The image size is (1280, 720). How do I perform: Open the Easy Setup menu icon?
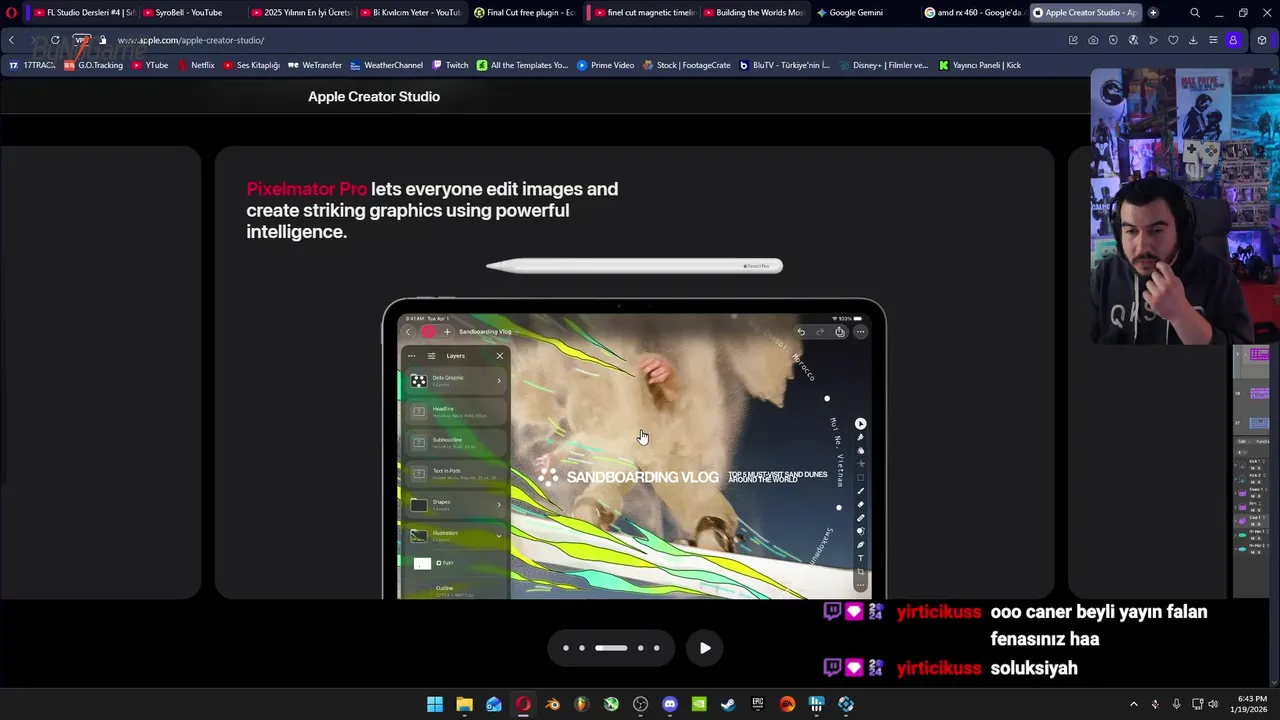[1213, 40]
